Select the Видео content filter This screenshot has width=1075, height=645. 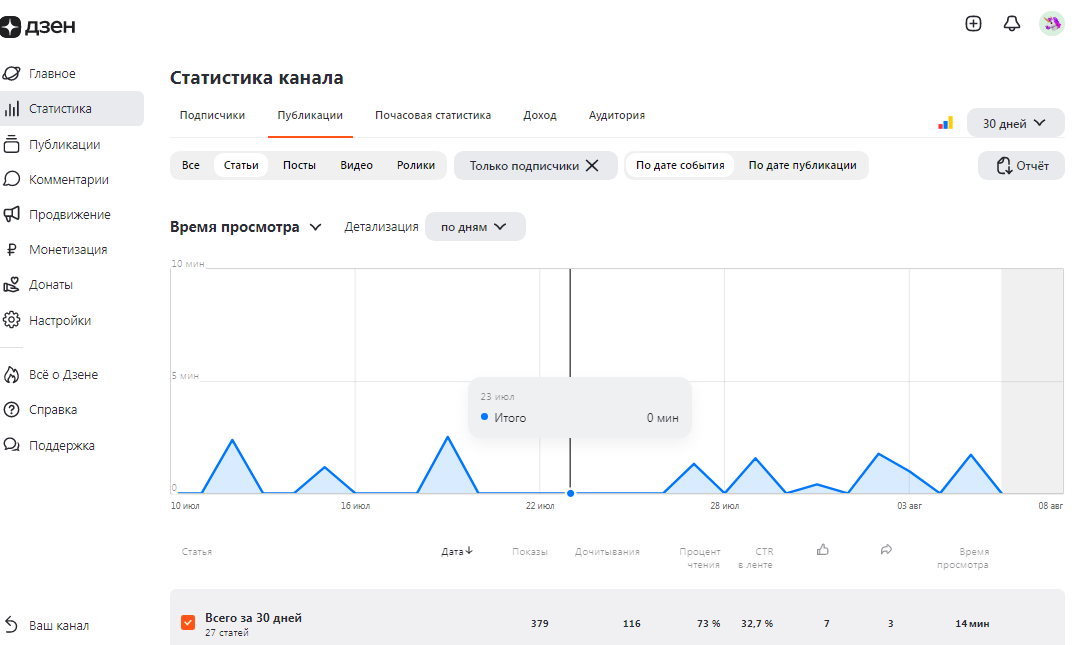point(357,165)
